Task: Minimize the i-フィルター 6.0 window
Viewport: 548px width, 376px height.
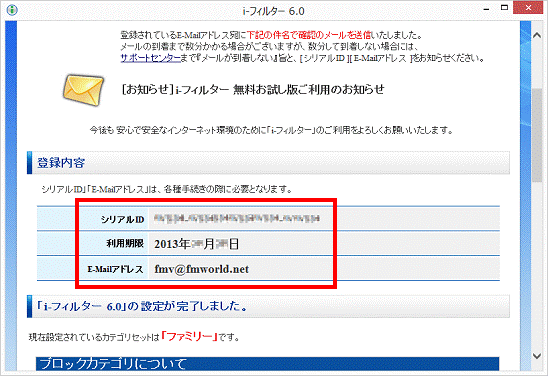Action: click(486, 9)
